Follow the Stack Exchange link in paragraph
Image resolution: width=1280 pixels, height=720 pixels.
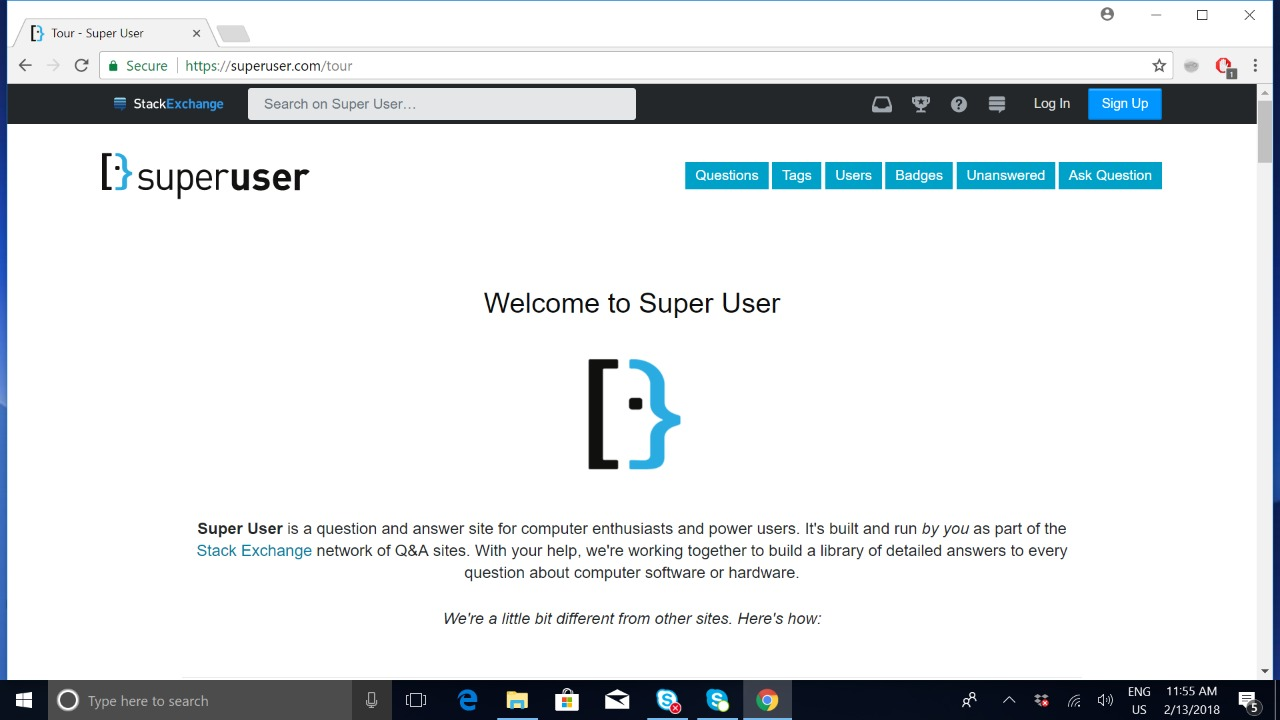[254, 551]
